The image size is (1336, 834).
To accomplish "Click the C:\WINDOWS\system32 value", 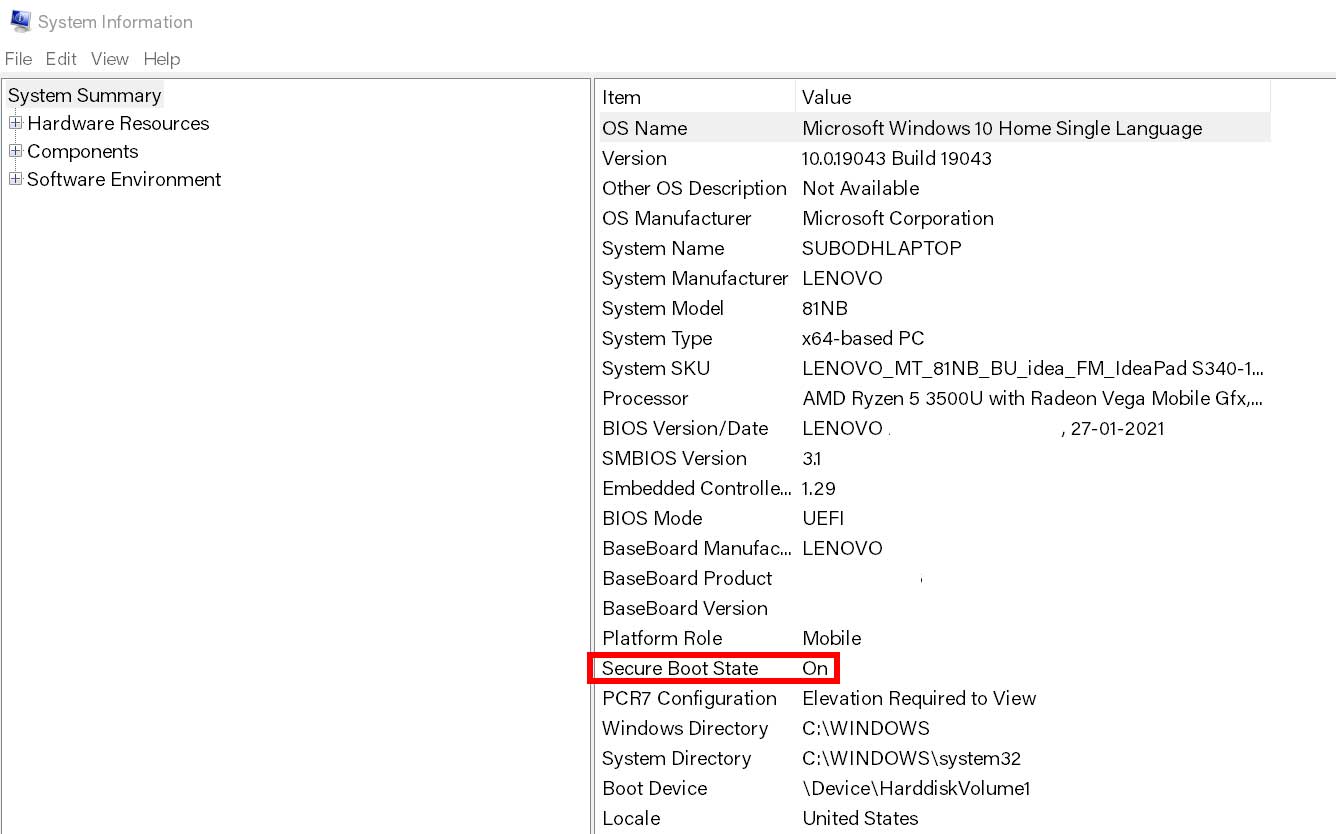I will tap(911, 758).
